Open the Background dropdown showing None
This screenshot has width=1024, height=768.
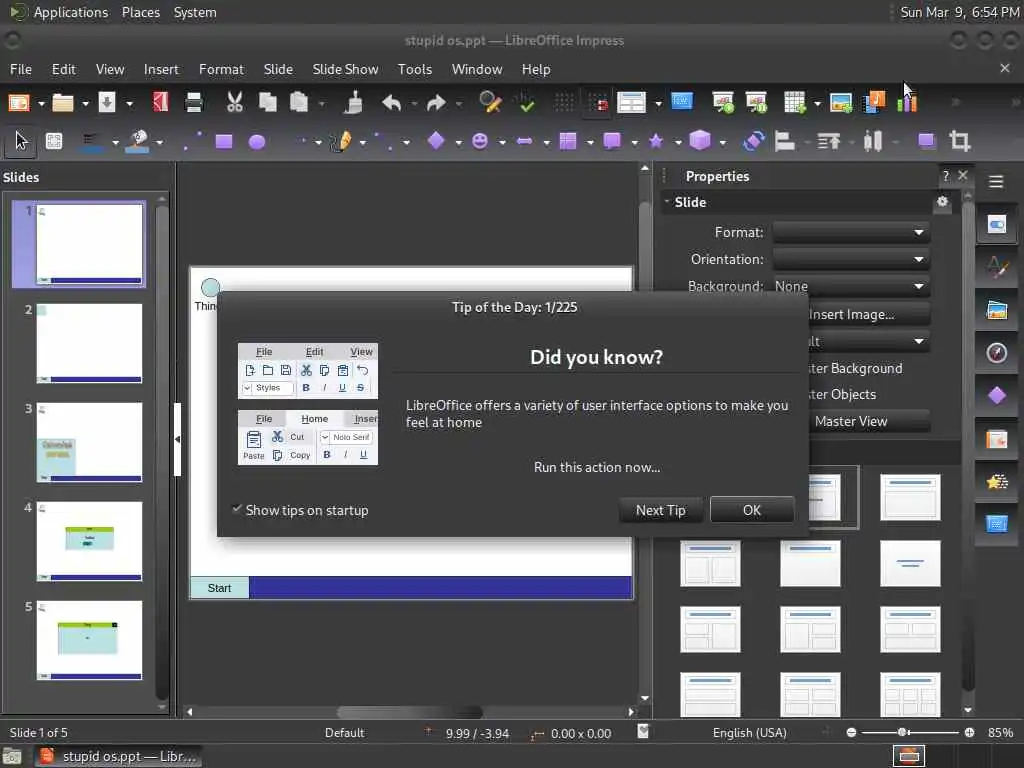coord(851,286)
